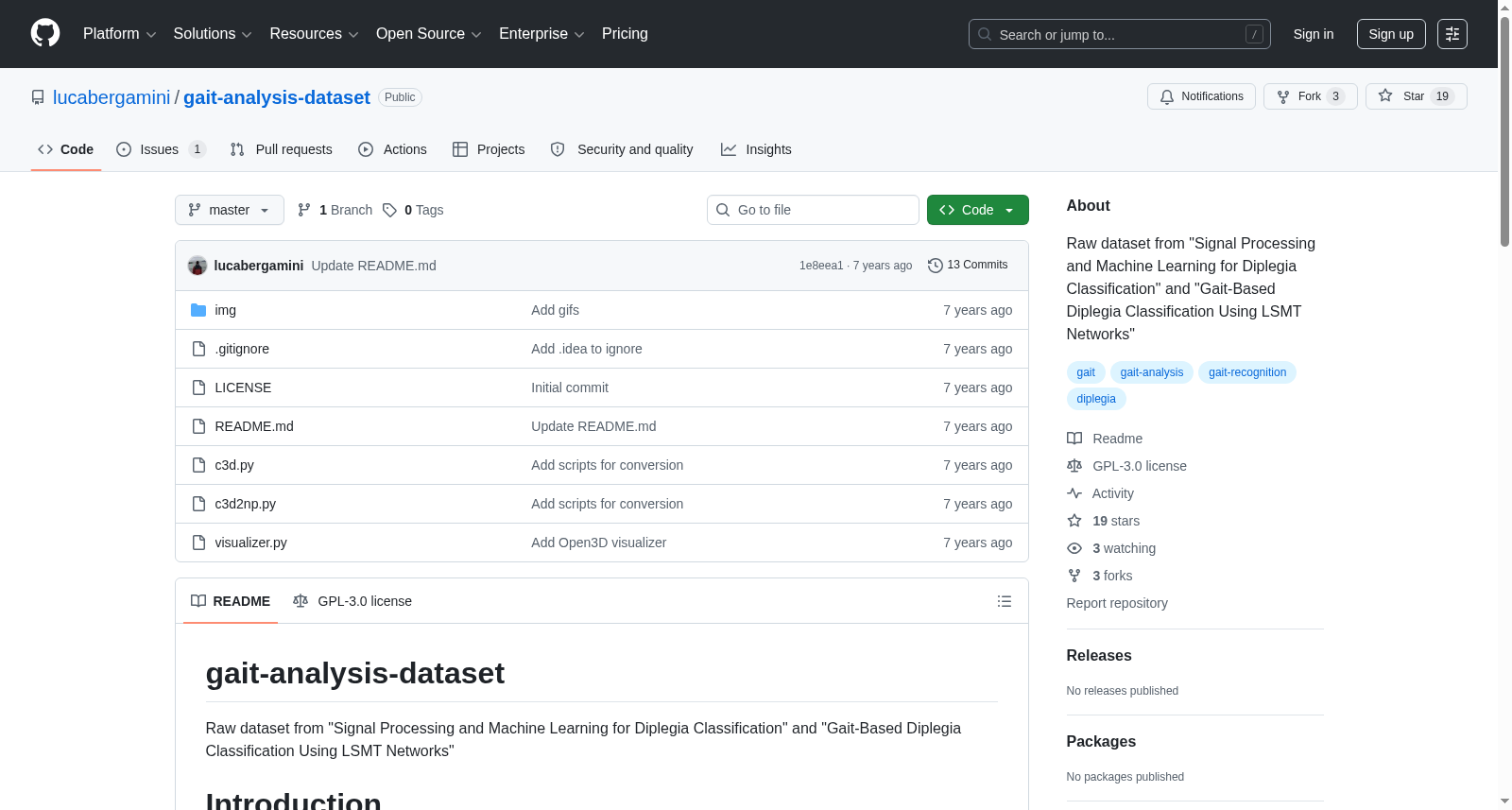
Task: Open the gait-analysis-dataset repository link
Action: [x=277, y=97]
